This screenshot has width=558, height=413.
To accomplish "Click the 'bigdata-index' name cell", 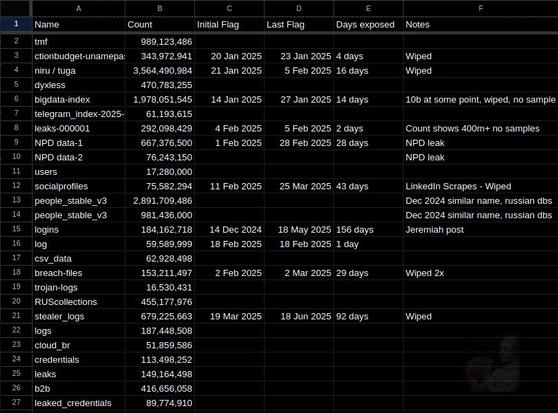I will [x=79, y=100].
